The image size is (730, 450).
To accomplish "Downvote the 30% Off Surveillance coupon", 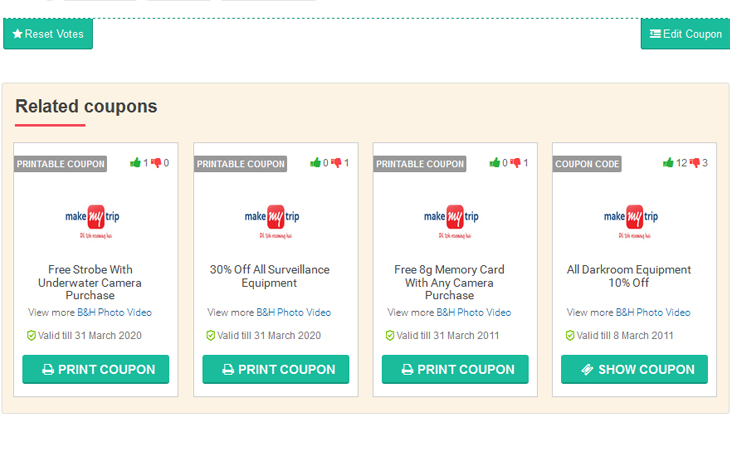I will coord(336,163).
